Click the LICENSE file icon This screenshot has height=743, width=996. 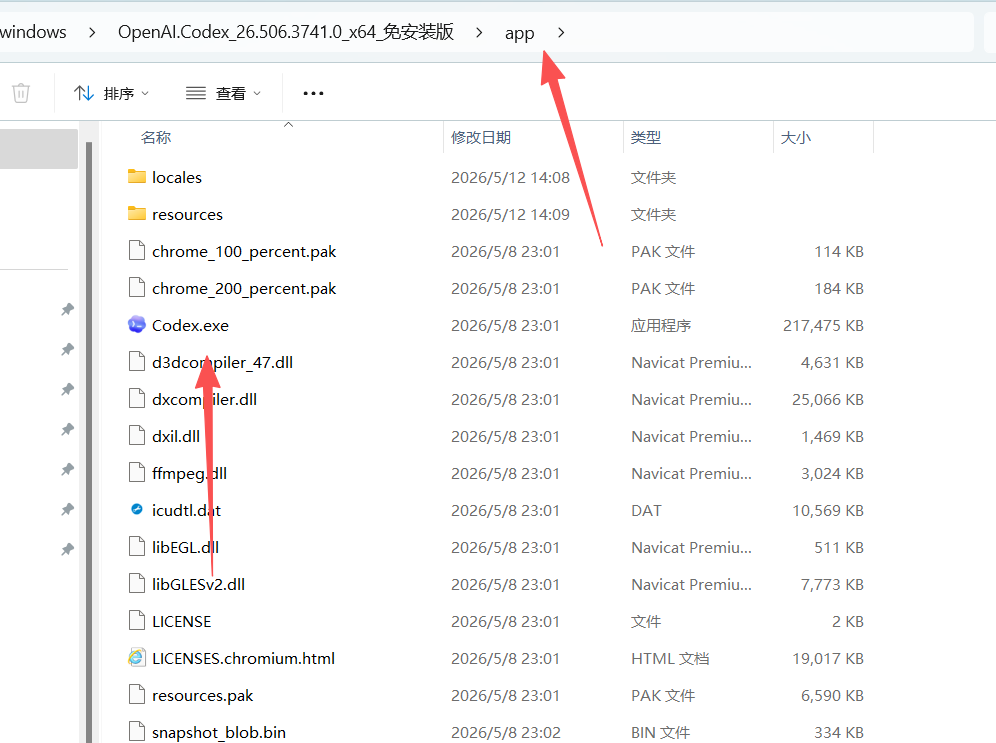pyautogui.click(x=137, y=620)
